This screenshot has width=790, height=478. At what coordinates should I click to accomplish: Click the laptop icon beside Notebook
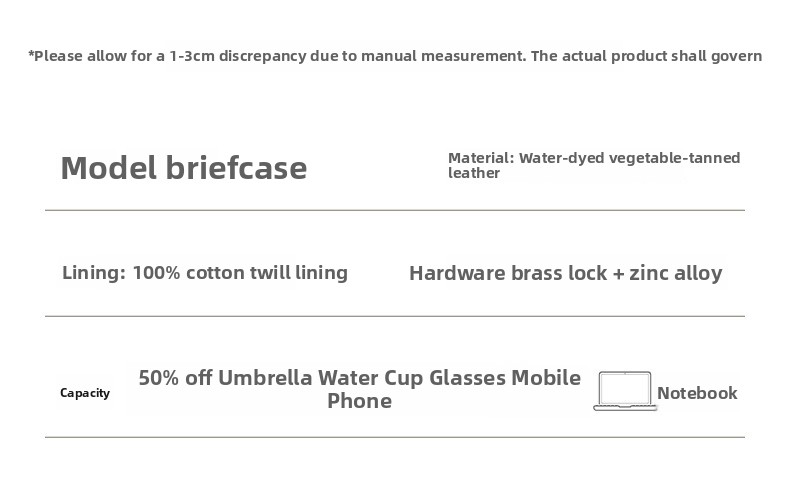[625, 391]
